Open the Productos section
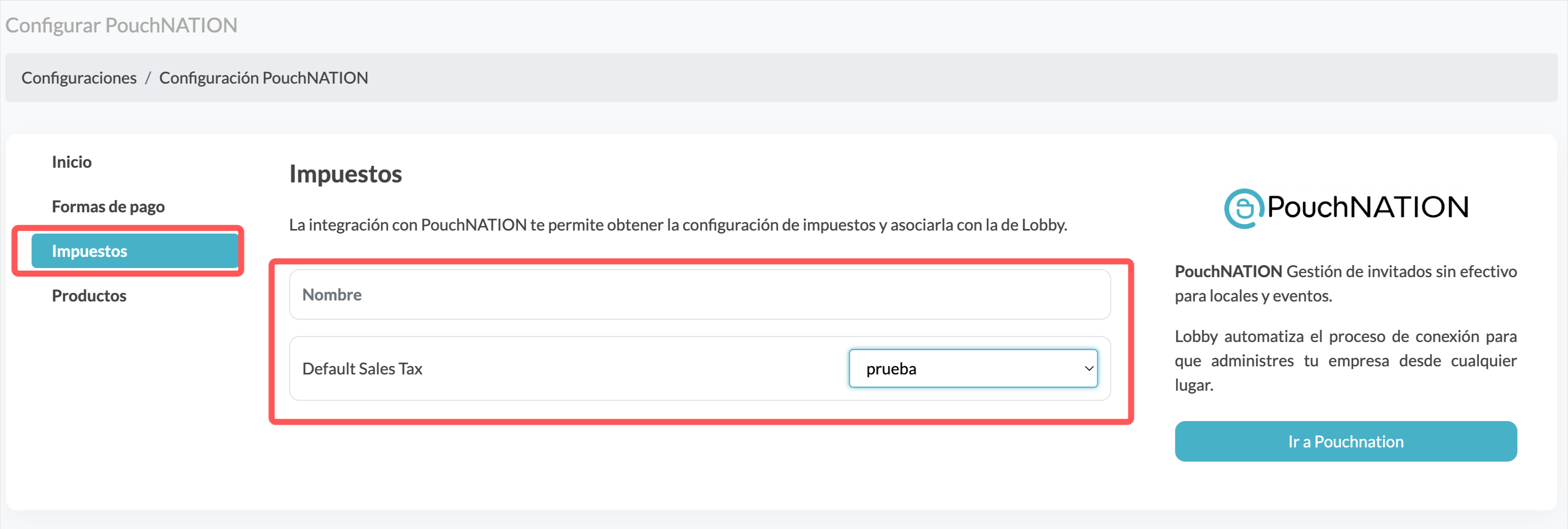 [x=89, y=295]
